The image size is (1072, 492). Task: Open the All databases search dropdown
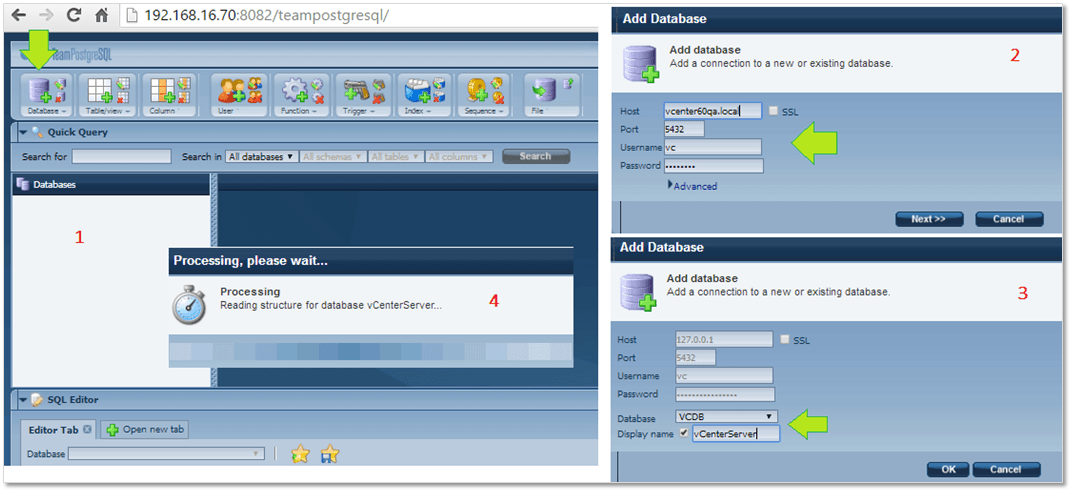click(x=261, y=156)
